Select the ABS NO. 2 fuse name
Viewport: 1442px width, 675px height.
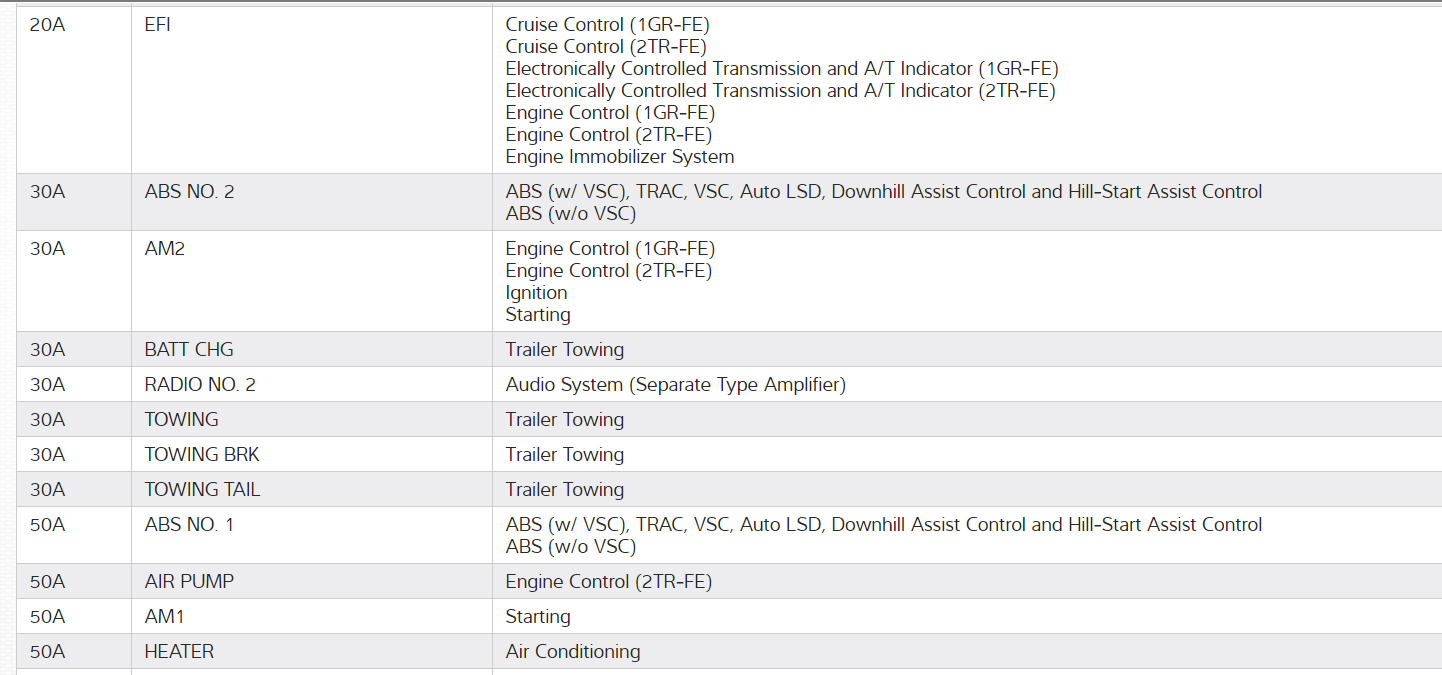pyautogui.click(x=189, y=191)
